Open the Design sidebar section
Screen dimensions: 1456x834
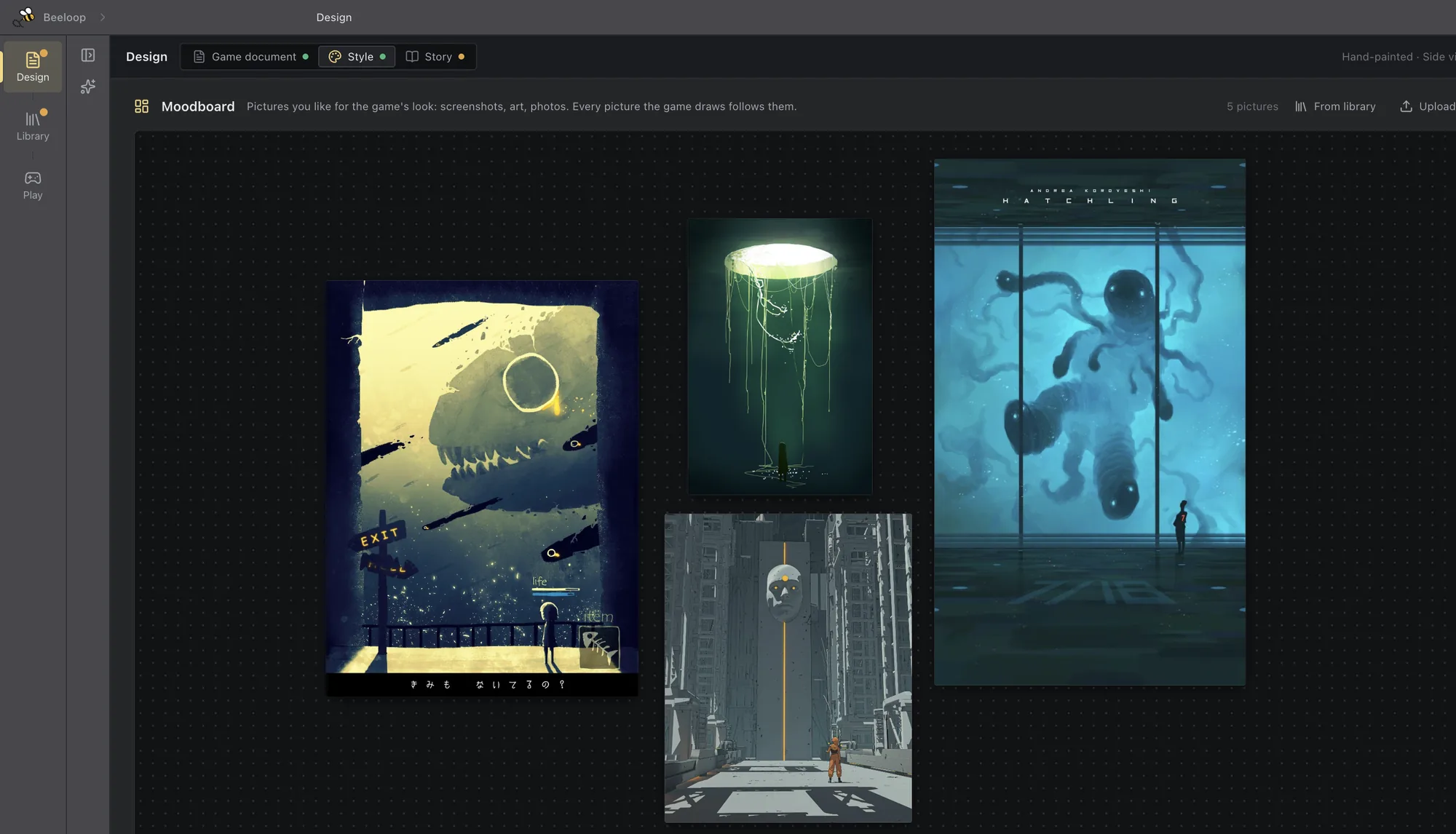(x=33, y=67)
